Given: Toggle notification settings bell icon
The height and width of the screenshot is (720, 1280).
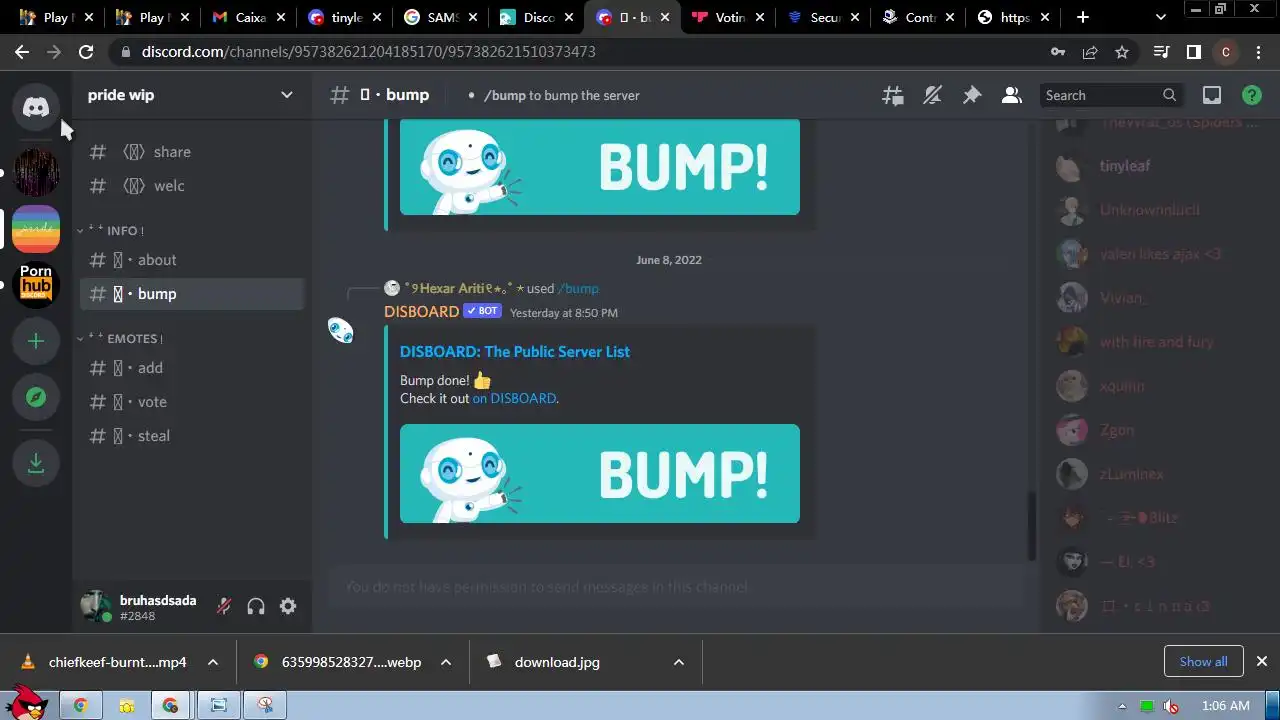Looking at the screenshot, I should point(932,95).
